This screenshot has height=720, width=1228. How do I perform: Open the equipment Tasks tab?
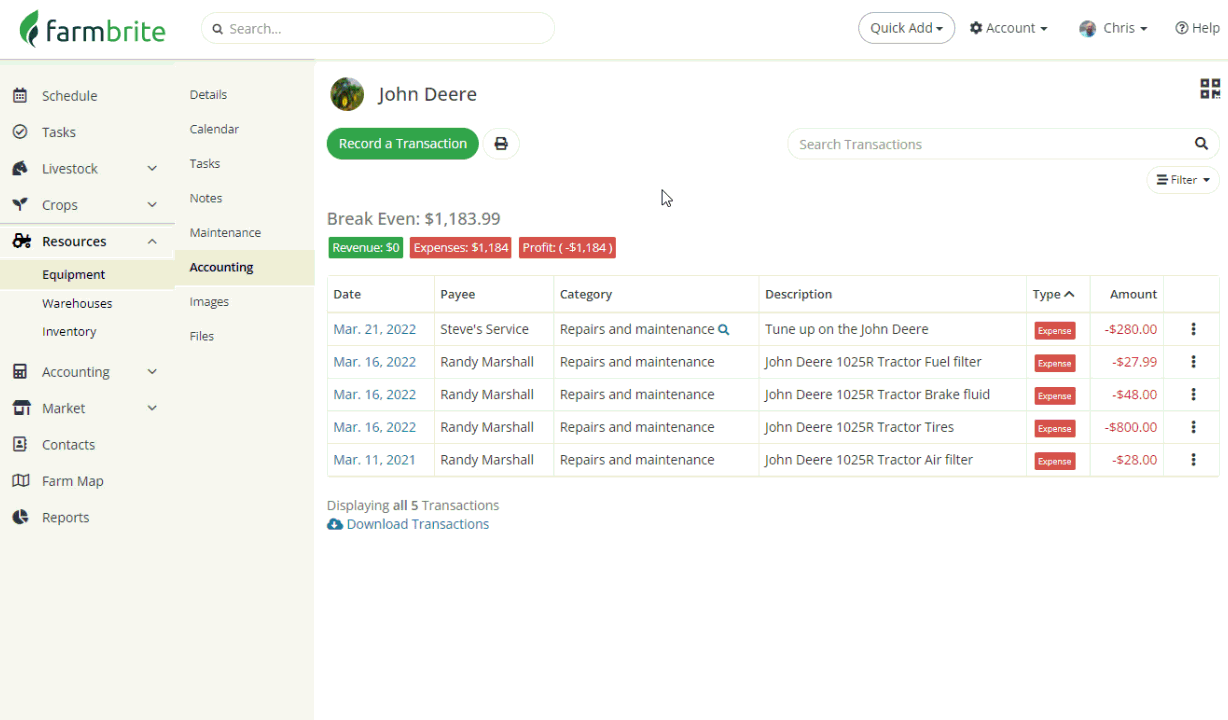(x=205, y=164)
